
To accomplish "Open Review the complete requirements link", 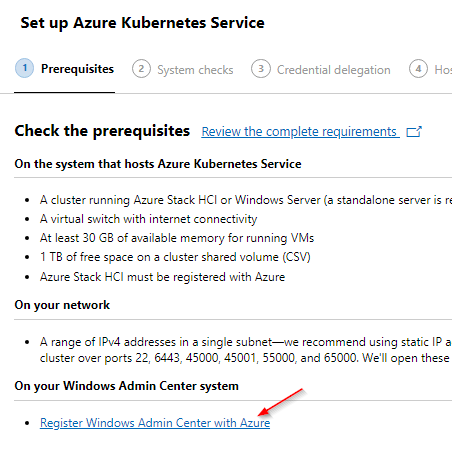I will tap(299, 132).
